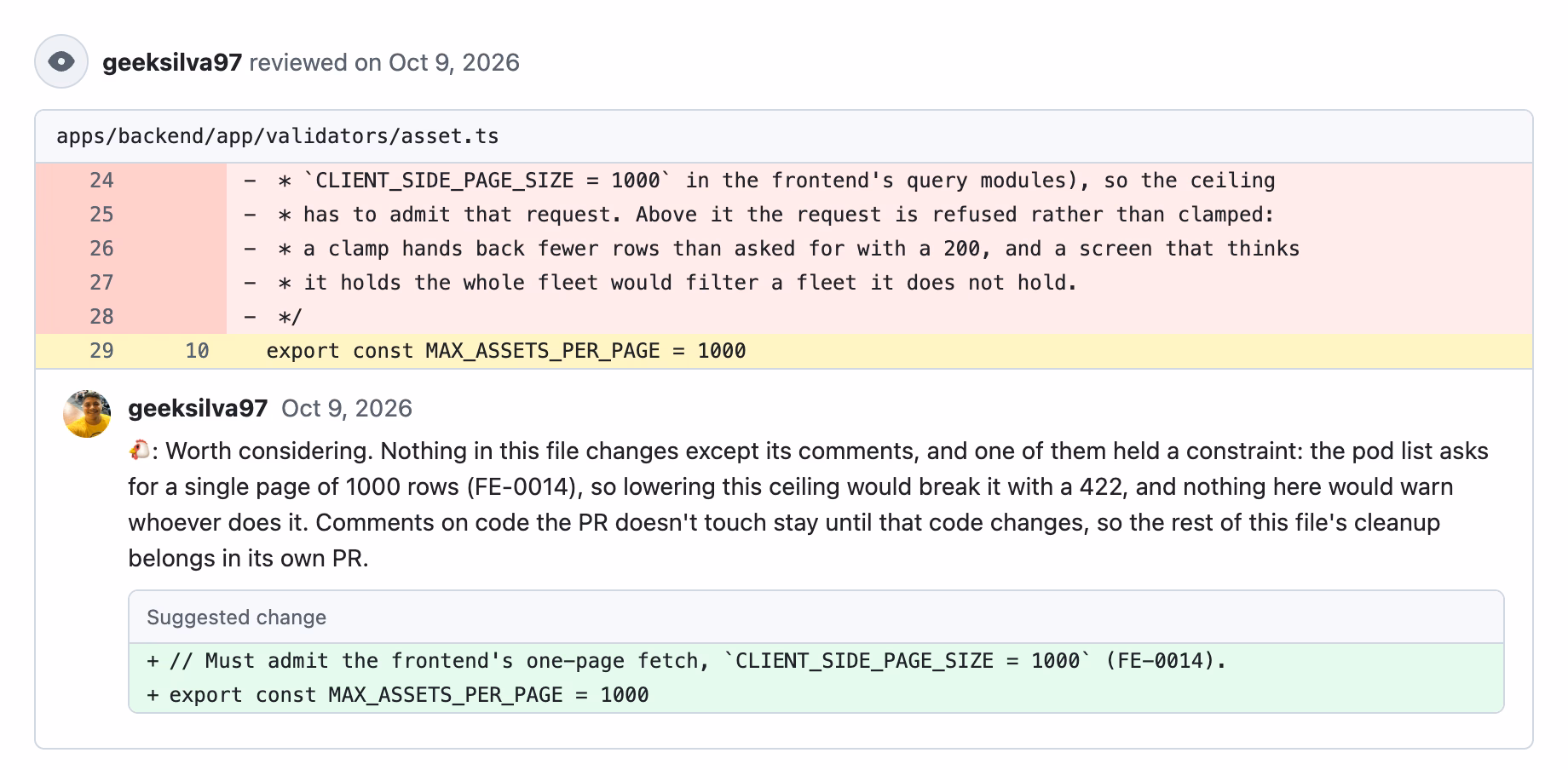Select old line number 28
Viewport: 1568px width, 770px height.
[x=101, y=317]
